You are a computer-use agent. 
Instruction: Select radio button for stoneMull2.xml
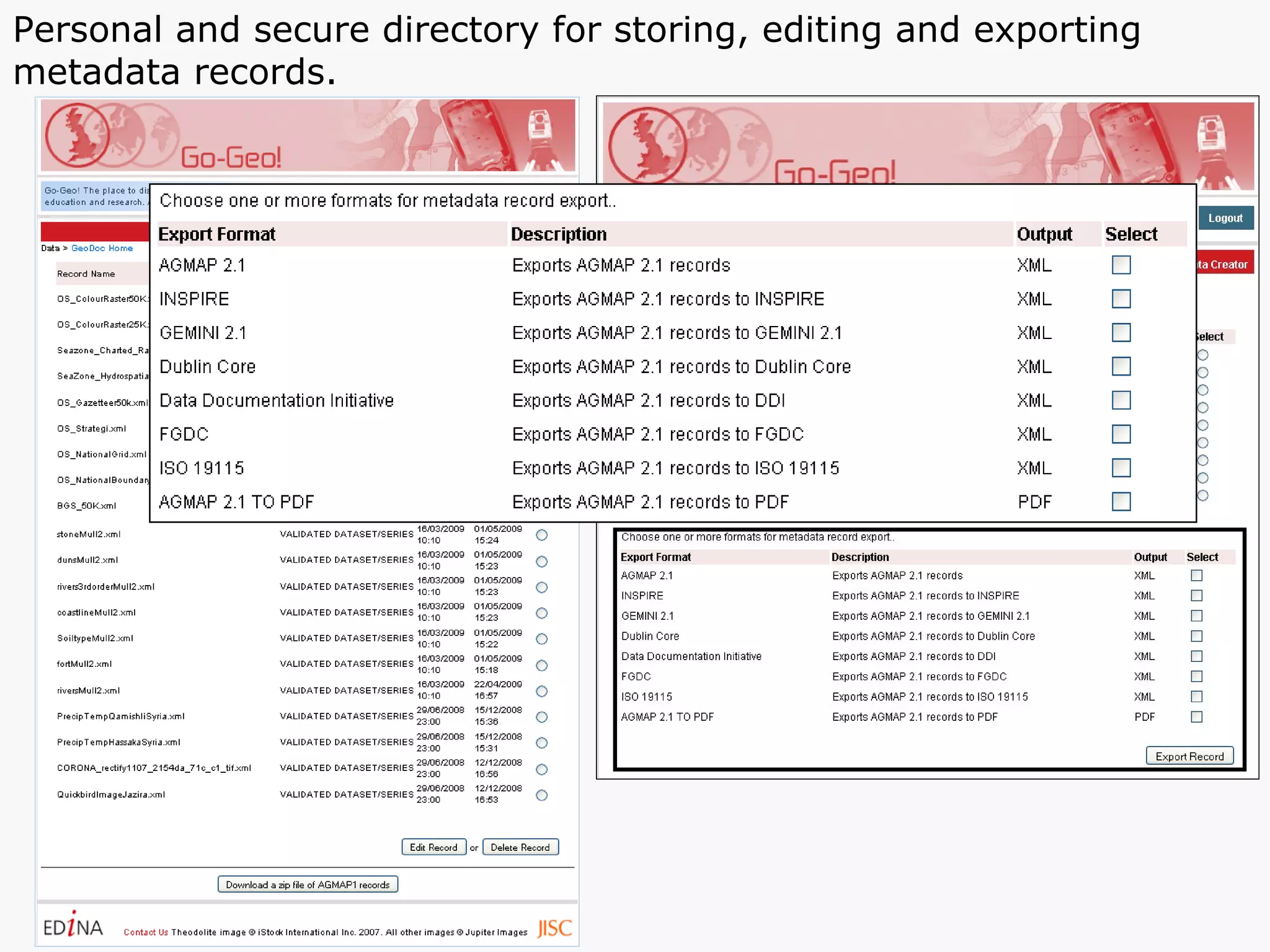pos(542,535)
